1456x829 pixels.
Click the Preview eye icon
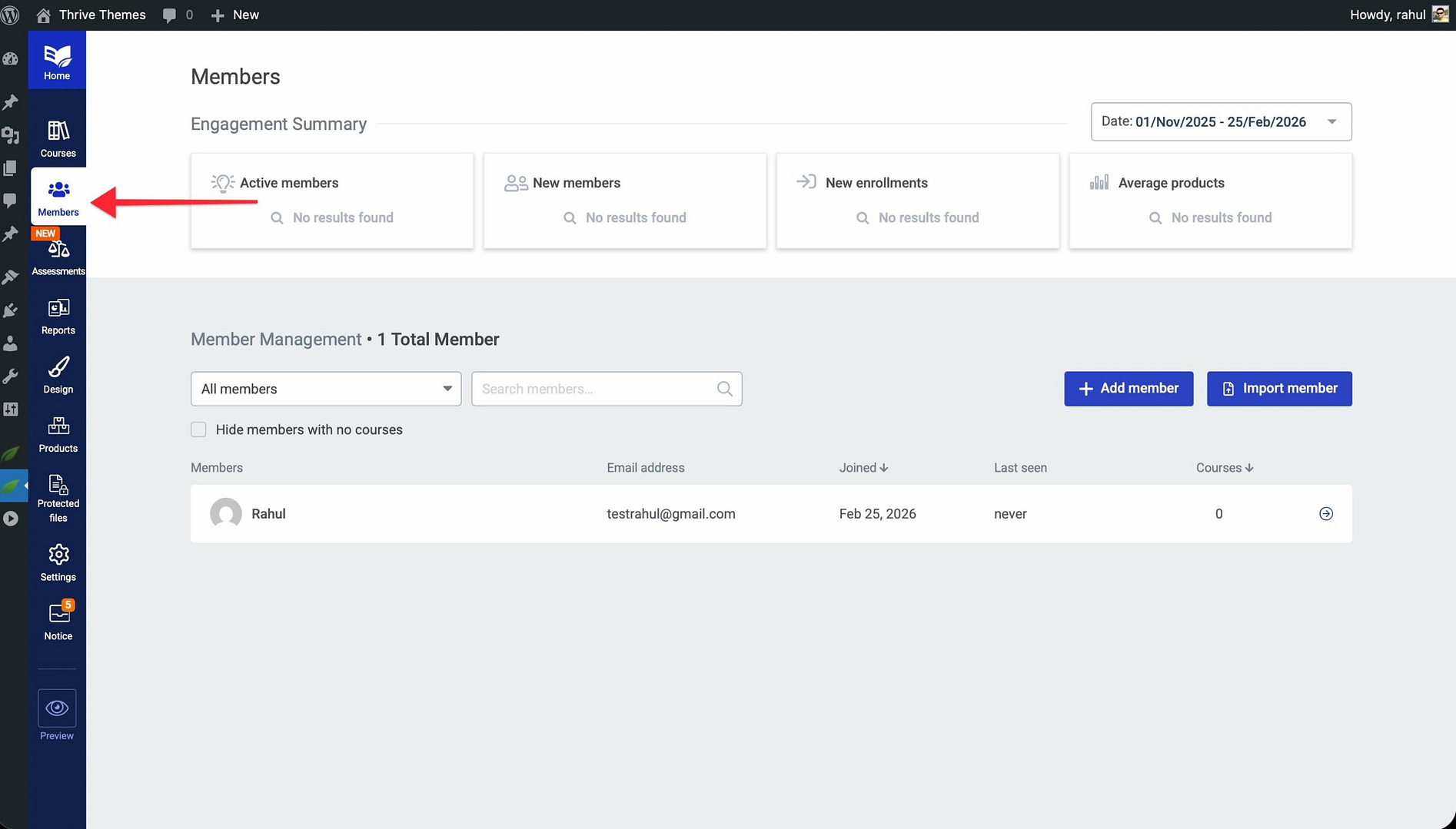point(57,708)
